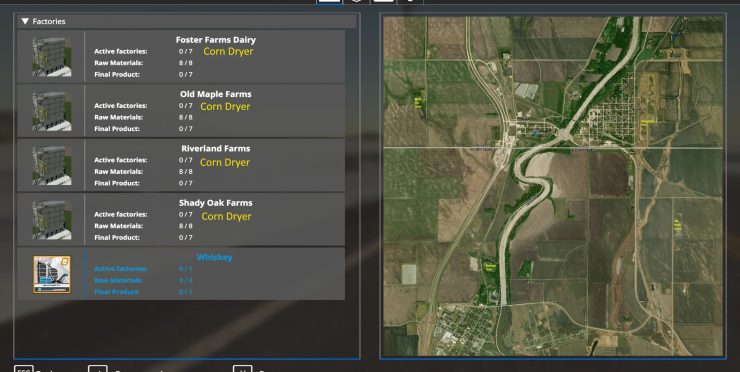Open the Riverland Farms factory thumbnail
Screen dimensions: 740x372
(52, 165)
